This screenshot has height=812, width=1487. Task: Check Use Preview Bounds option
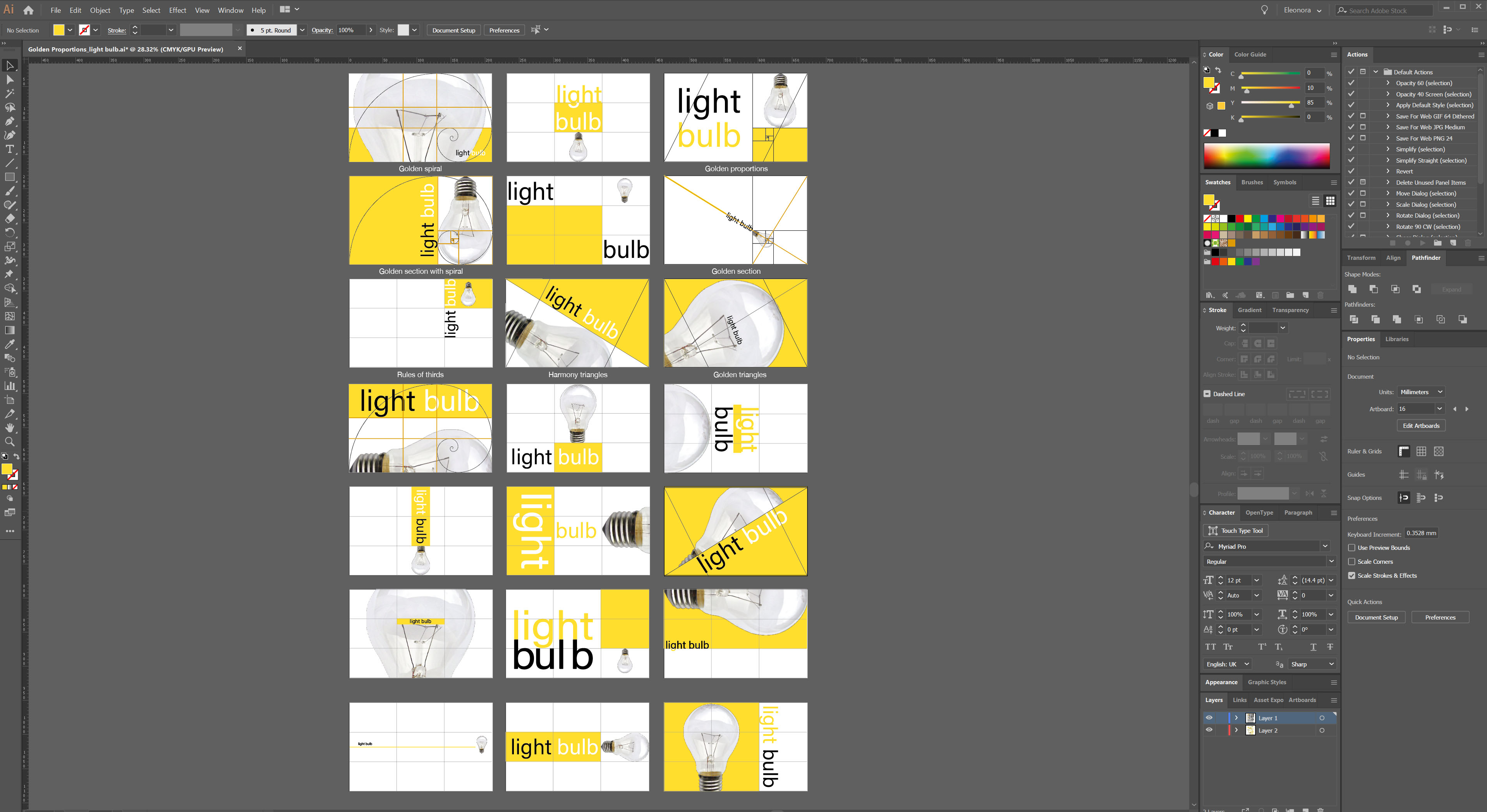(1352, 548)
